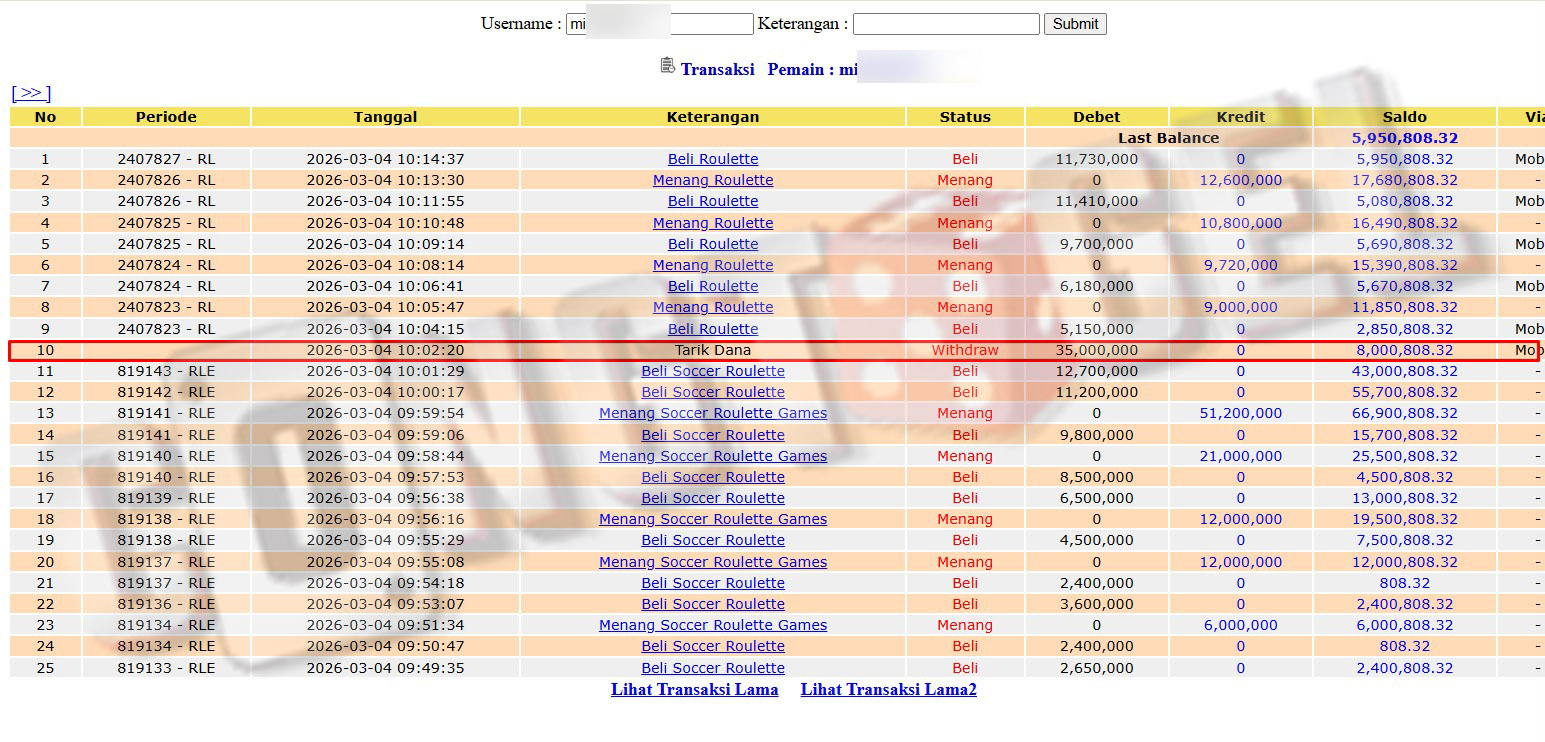Open Beli Roulette link in row 1
The height and width of the screenshot is (742, 1545).
coord(713,159)
